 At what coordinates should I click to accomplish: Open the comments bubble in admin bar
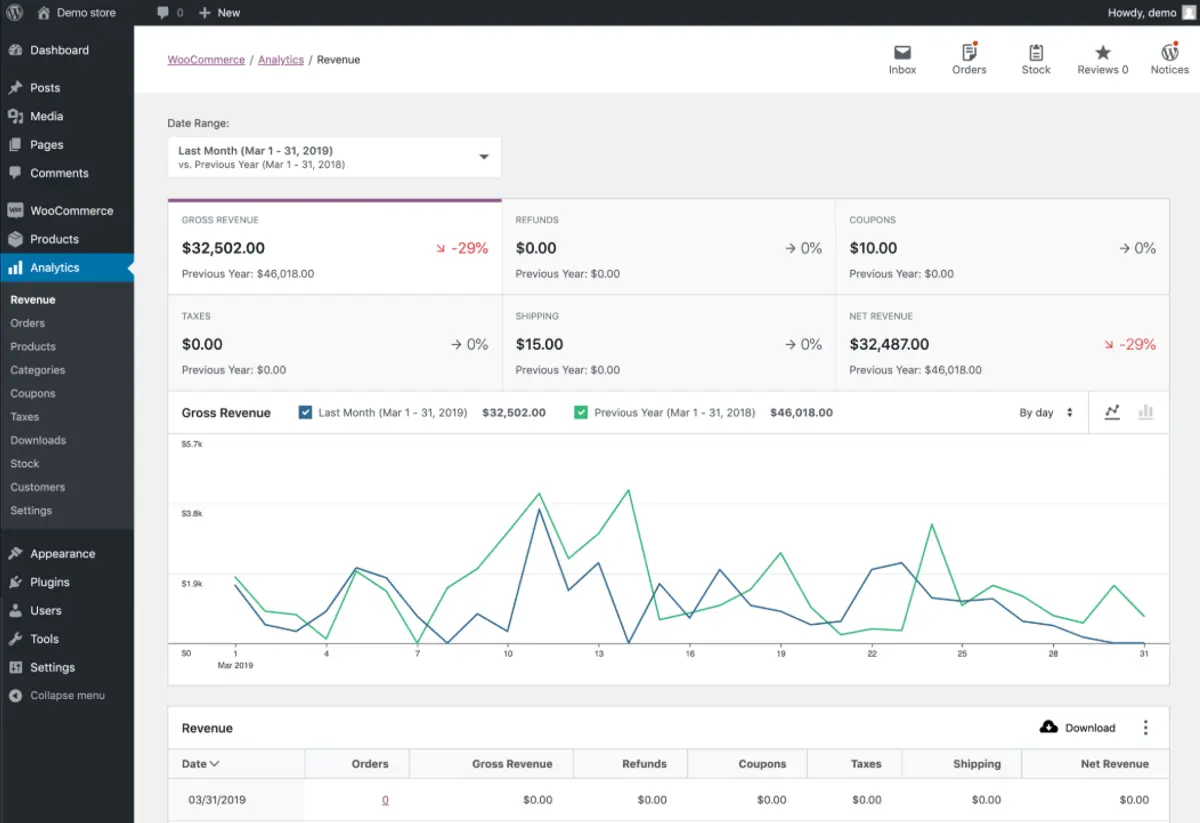click(x=161, y=12)
